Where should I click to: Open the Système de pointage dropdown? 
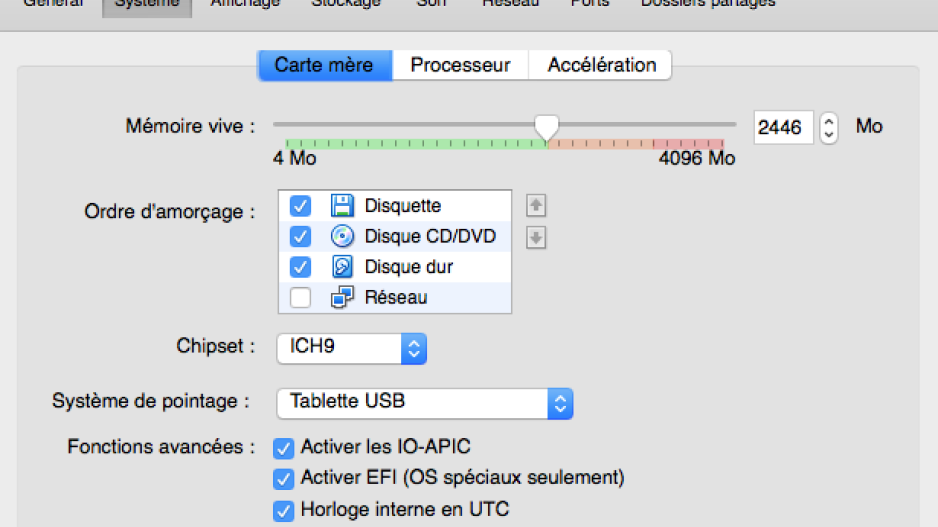tap(425, 403)
